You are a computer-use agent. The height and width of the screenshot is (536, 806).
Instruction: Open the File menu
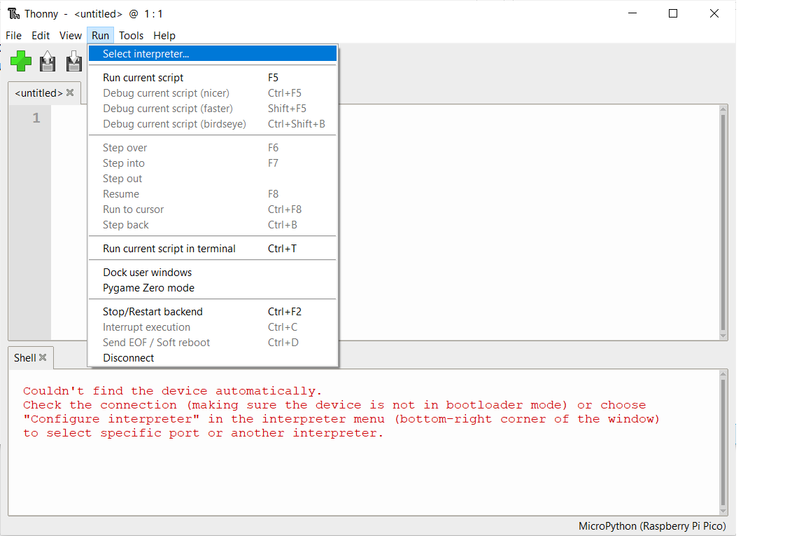[x=13, y=35]
